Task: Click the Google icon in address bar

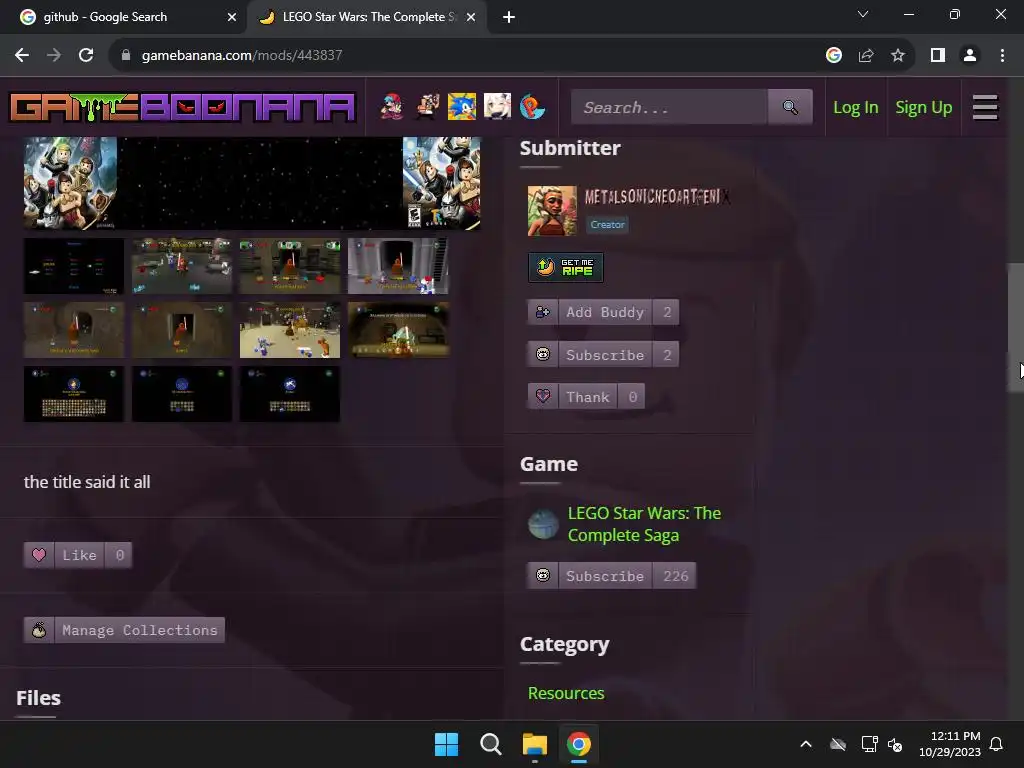Action: click(x=833, y=55)
